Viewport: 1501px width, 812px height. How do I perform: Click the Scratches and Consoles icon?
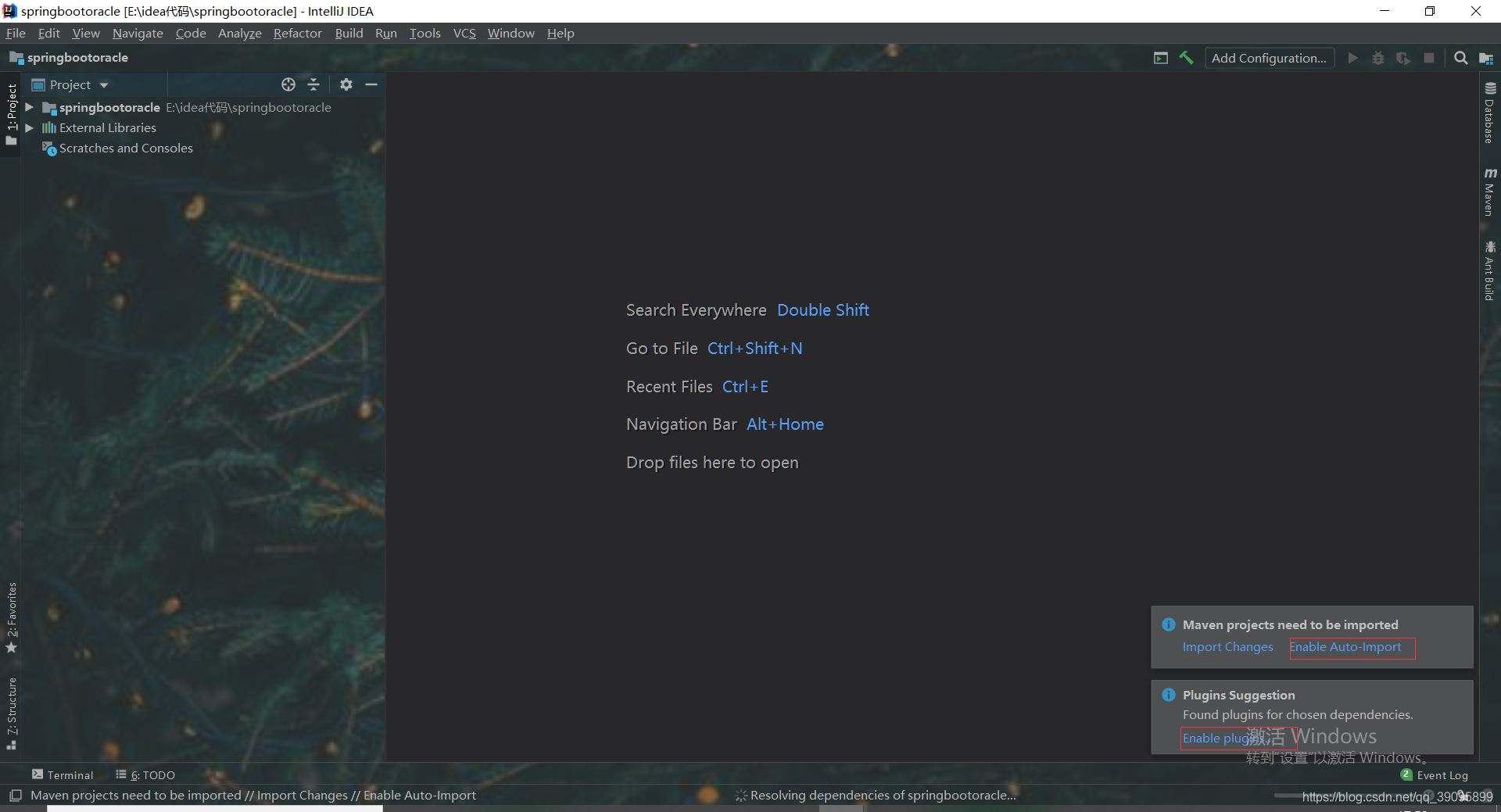click(x=49, y=148)
